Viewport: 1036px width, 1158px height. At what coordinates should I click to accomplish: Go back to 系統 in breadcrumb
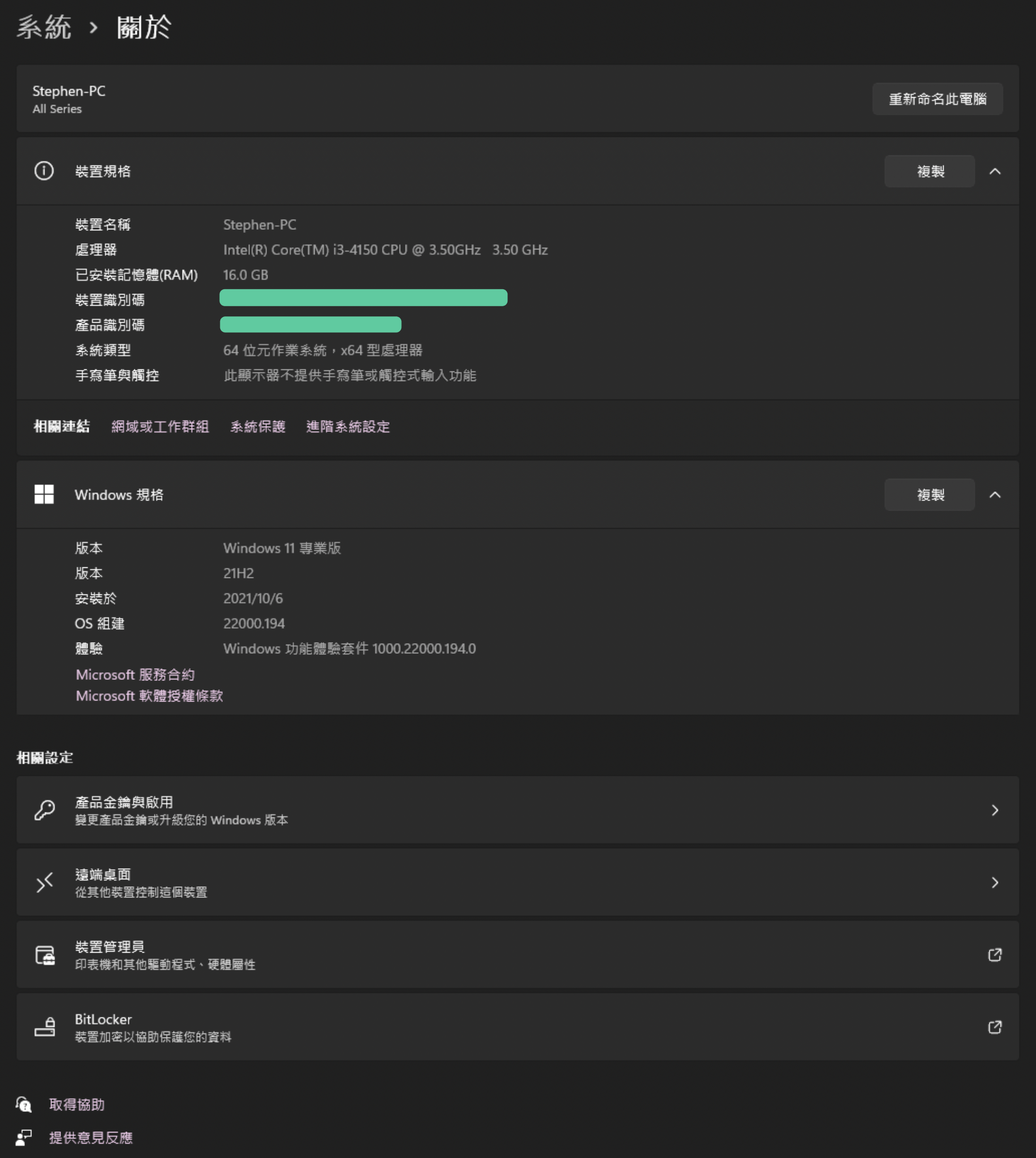(44, 27)
